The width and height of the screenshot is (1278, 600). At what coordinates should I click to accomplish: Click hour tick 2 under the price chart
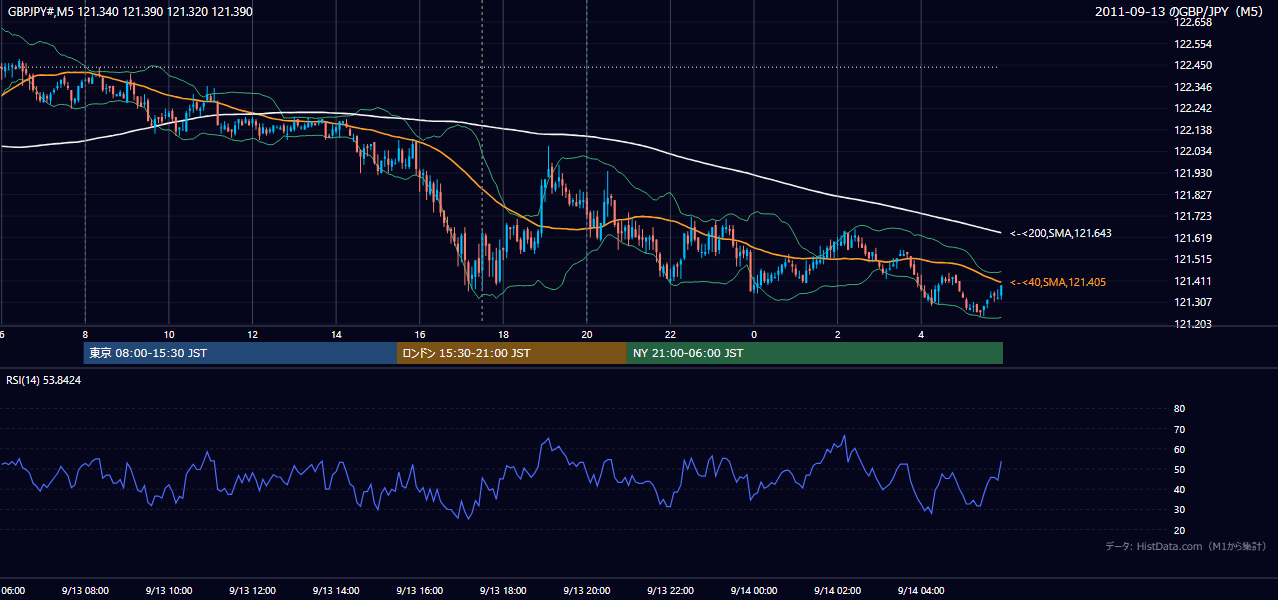(x=837, y=334)
